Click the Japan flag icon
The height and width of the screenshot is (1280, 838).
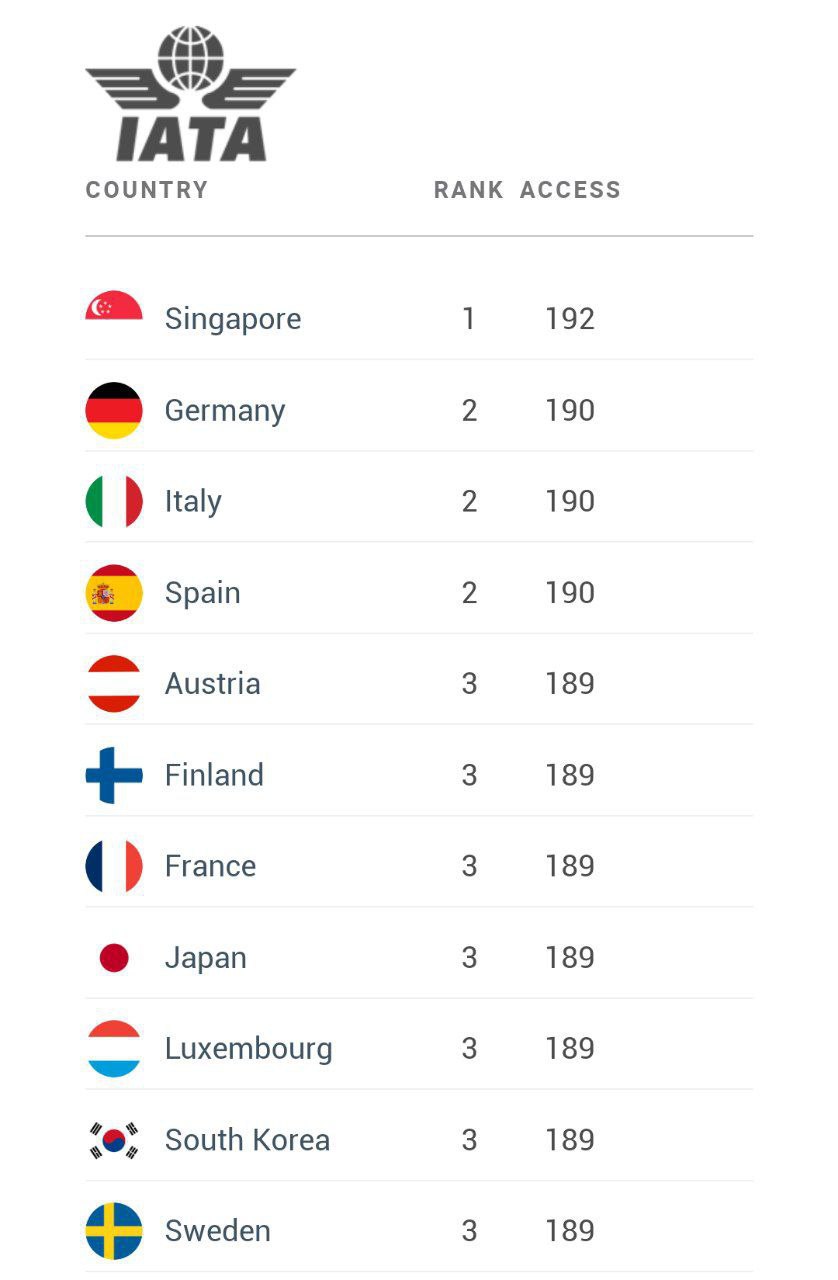point(114,958)
